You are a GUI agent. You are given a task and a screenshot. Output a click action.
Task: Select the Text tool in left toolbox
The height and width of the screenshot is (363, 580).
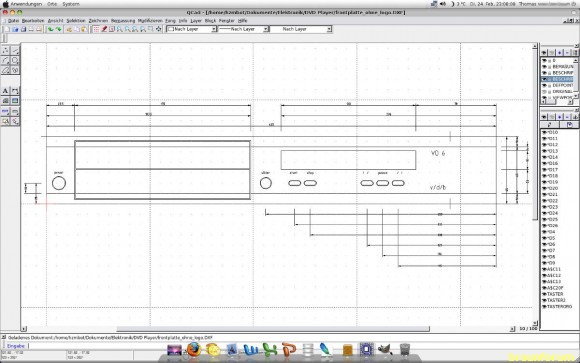click(x=5, y=91)
